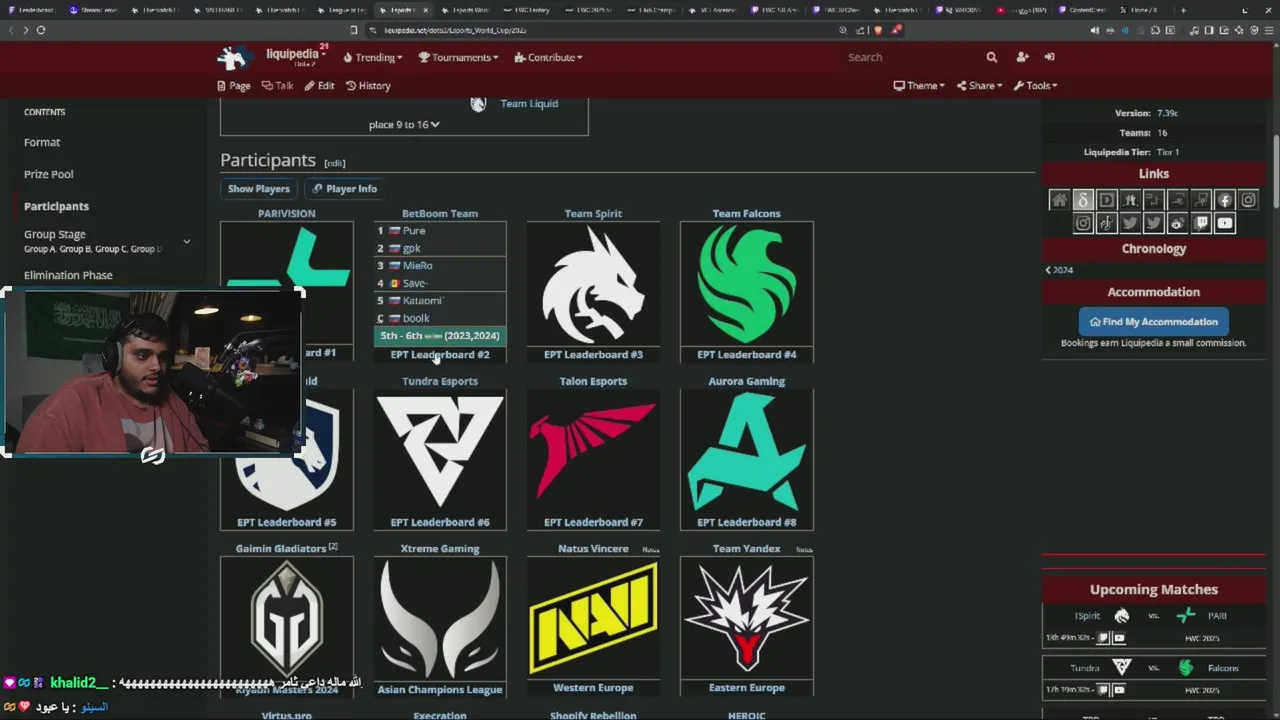The height and width of the screenshot is (720, 1280).
Task: Click the Team Yandex logo
Action: [x=747, y=618]
